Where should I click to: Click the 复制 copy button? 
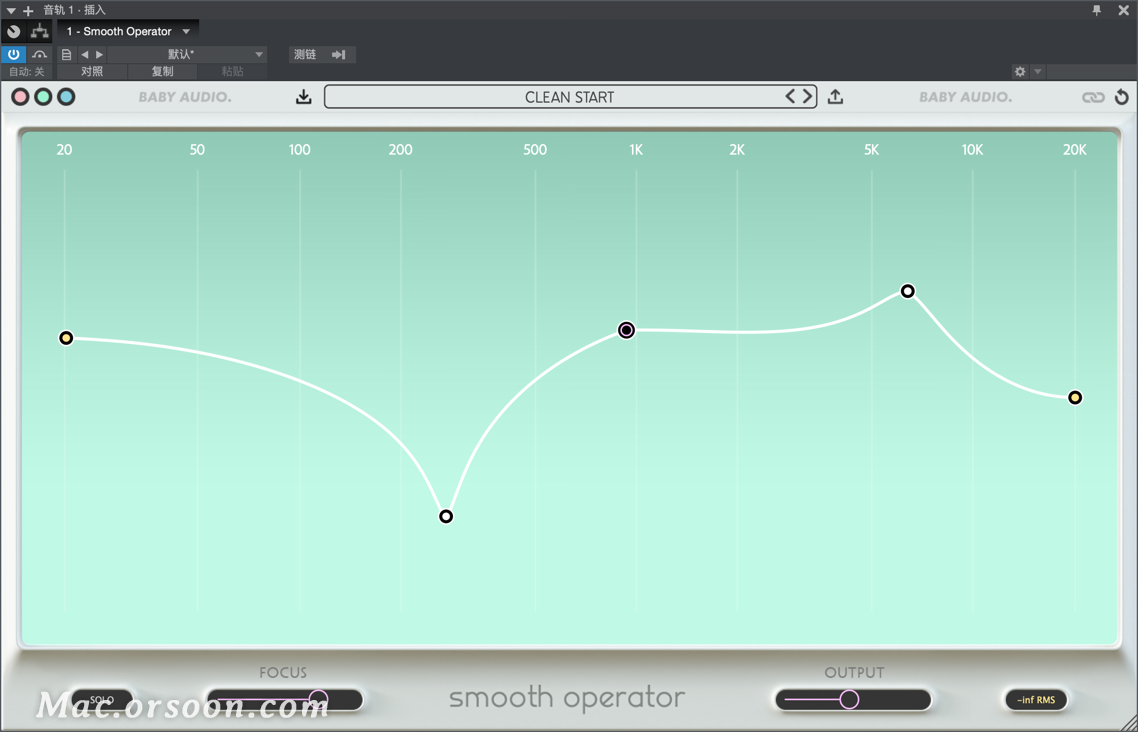[x=163, y=71]
